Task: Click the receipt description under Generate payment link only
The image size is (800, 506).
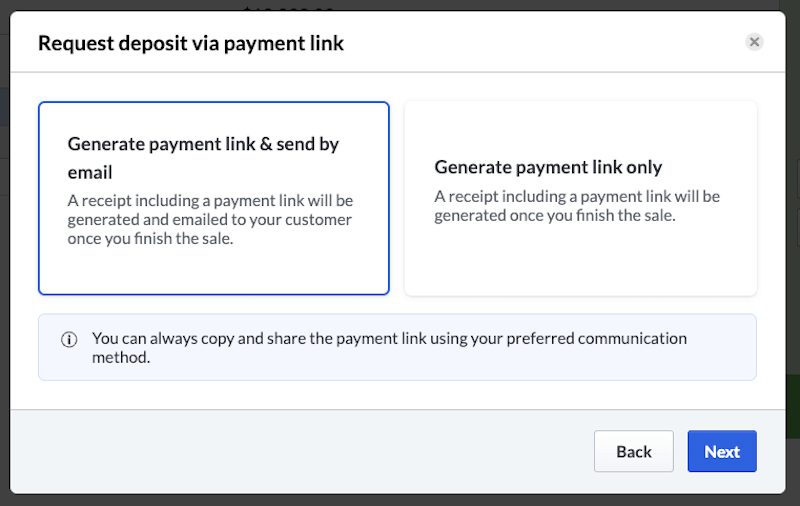Action: tap(577, 206)
